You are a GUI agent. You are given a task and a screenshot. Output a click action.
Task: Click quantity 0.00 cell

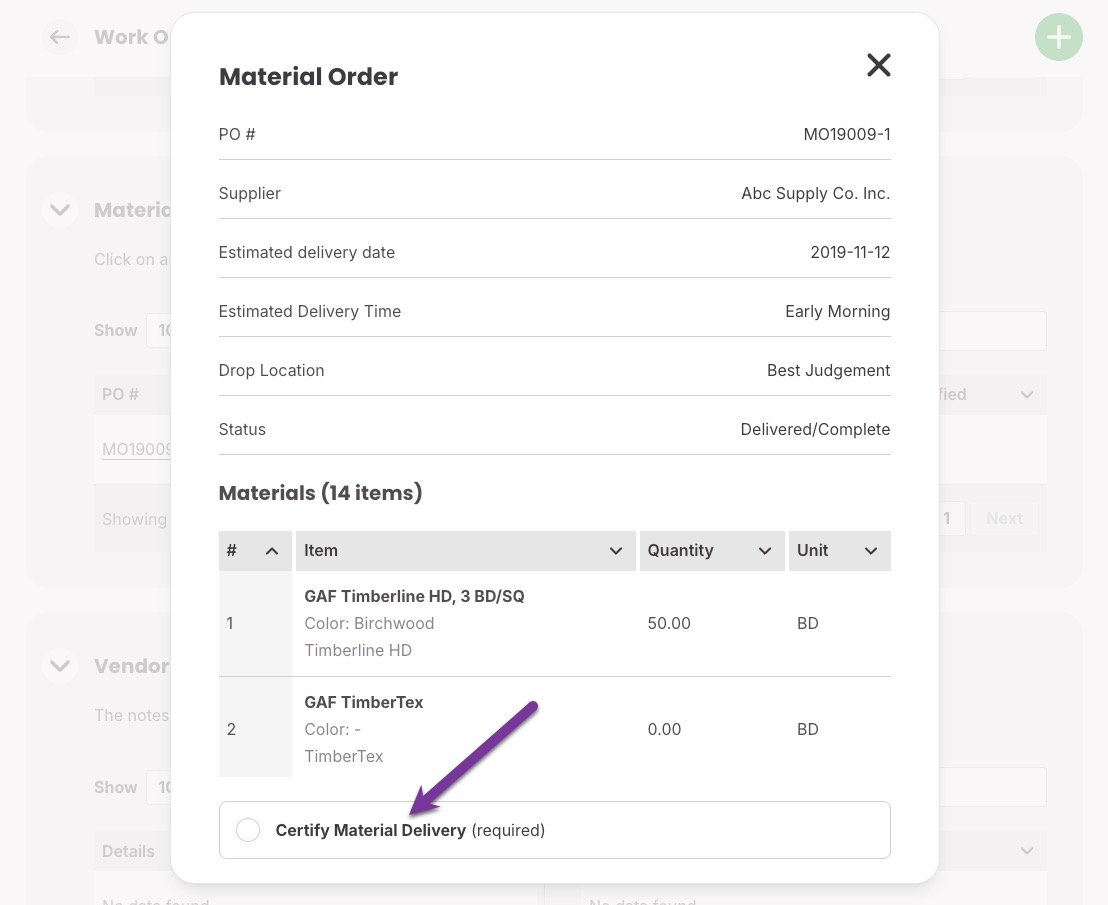click(x=664, y=729)
